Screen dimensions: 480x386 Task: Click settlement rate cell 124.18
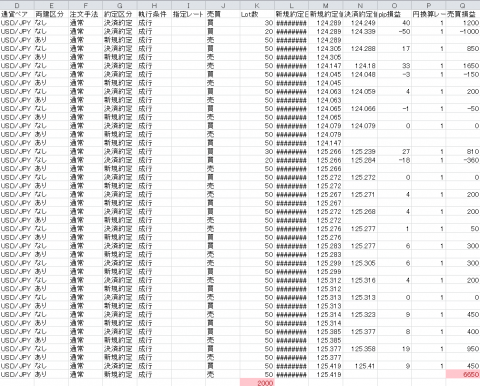point(360,66)
